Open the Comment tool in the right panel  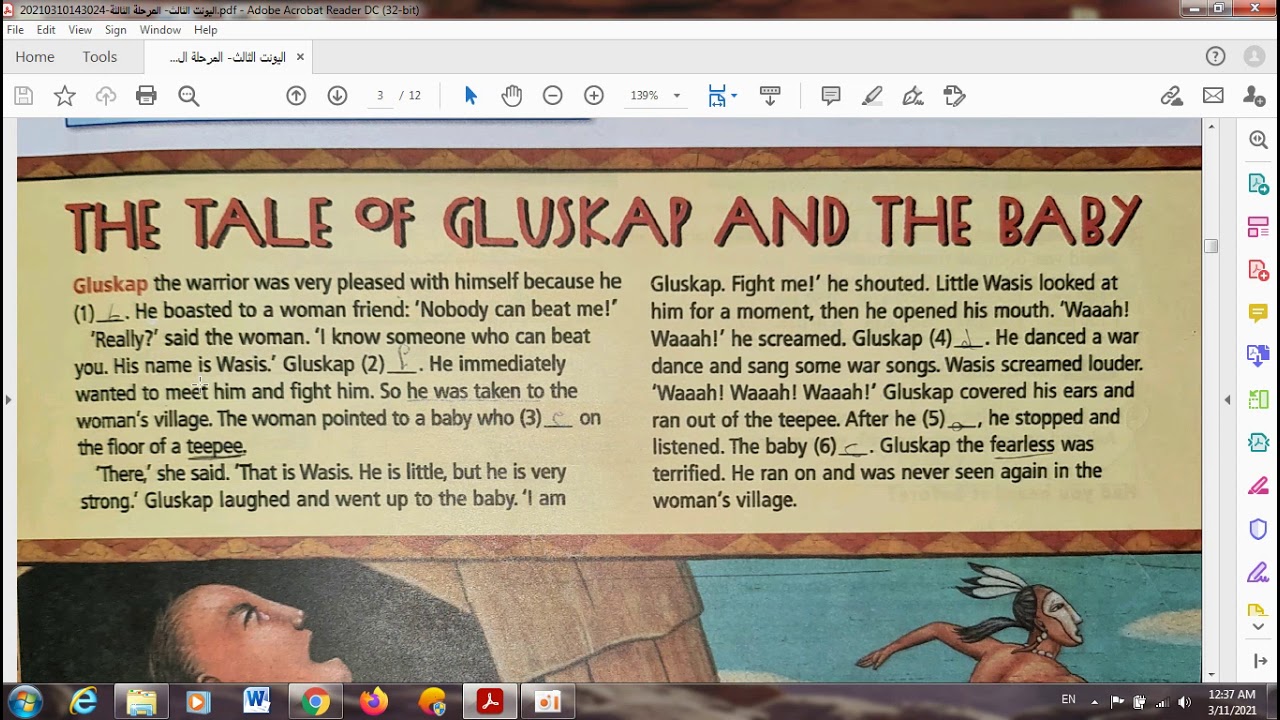coord(1258,313)
